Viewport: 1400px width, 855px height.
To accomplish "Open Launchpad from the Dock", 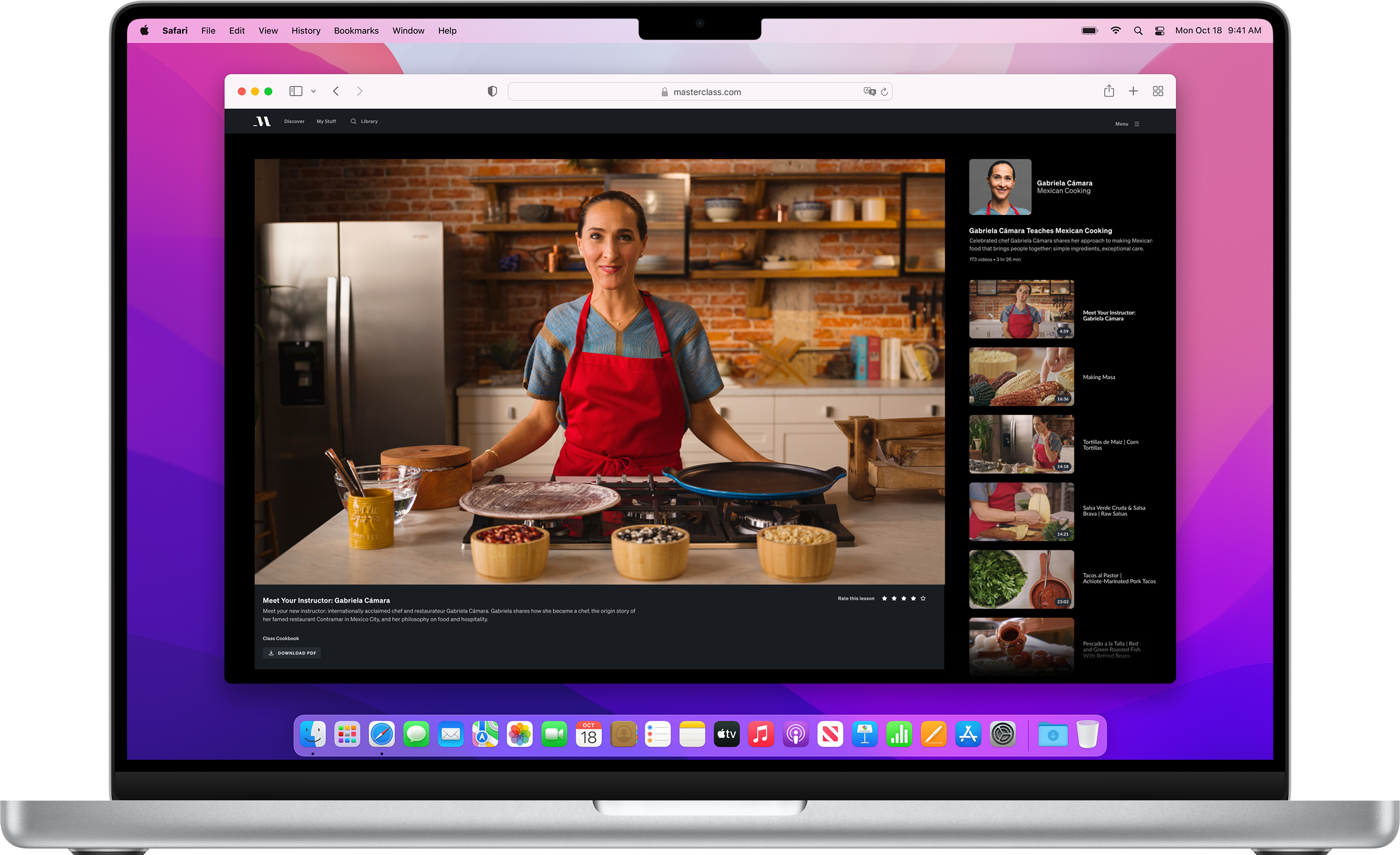I will 347,734.
